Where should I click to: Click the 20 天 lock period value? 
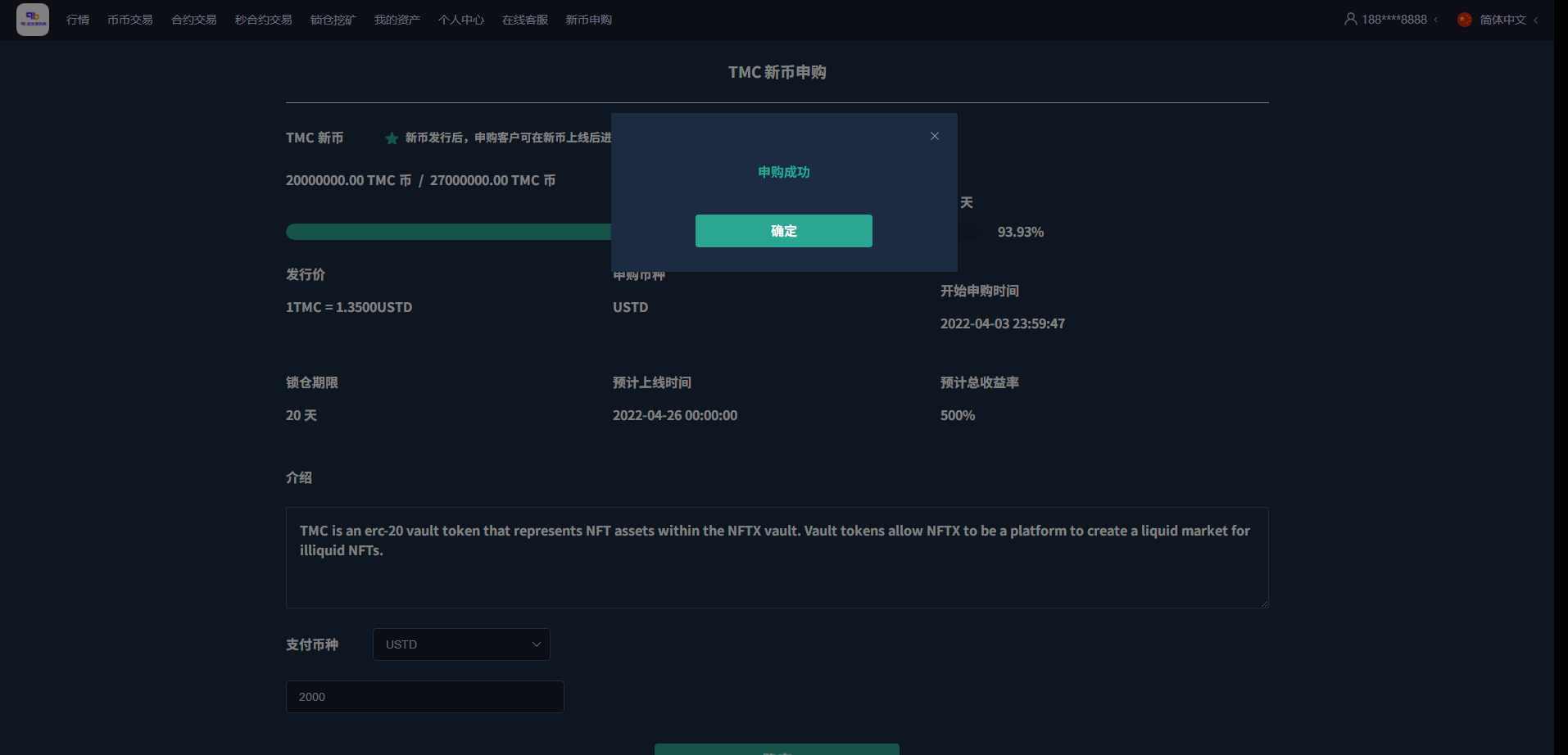(x=301, y=415)
